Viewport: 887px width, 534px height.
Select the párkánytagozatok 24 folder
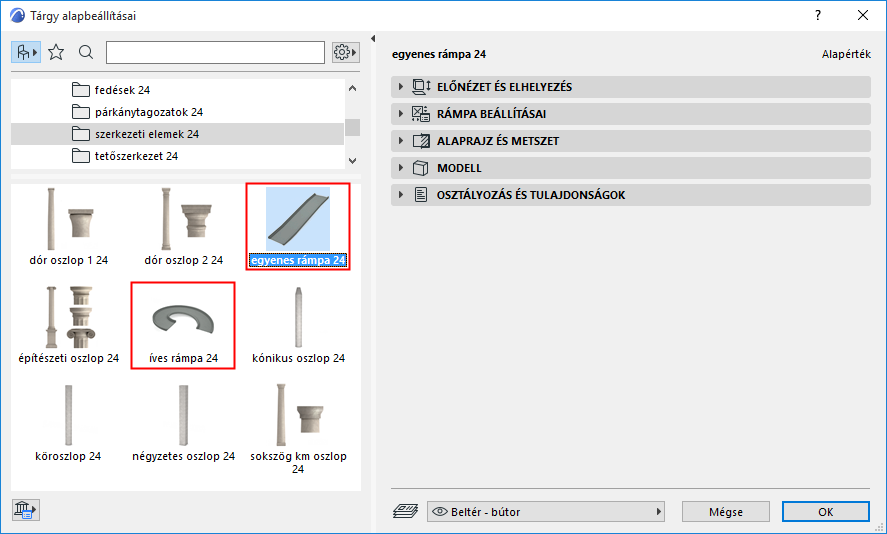178,112
